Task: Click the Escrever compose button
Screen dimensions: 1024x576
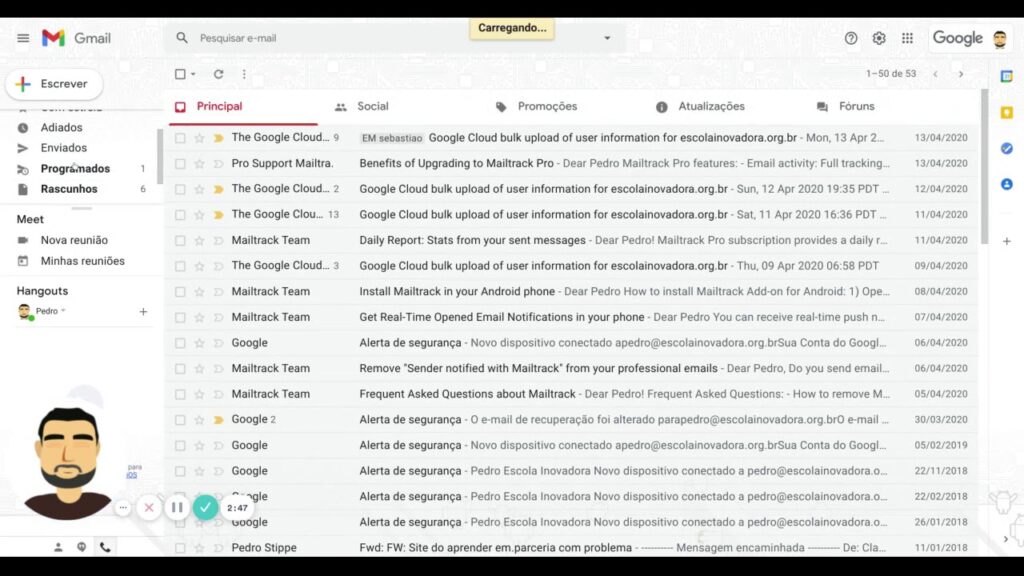Action: (54, 84)
